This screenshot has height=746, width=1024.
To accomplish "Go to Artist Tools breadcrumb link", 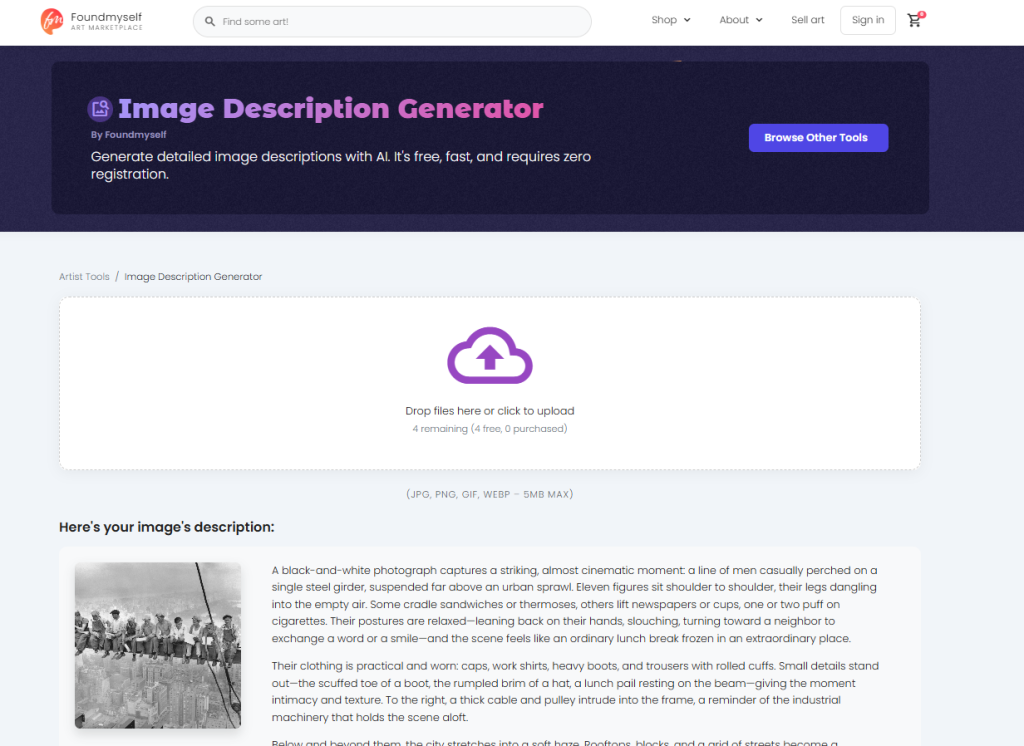I will tap(84, 277).
